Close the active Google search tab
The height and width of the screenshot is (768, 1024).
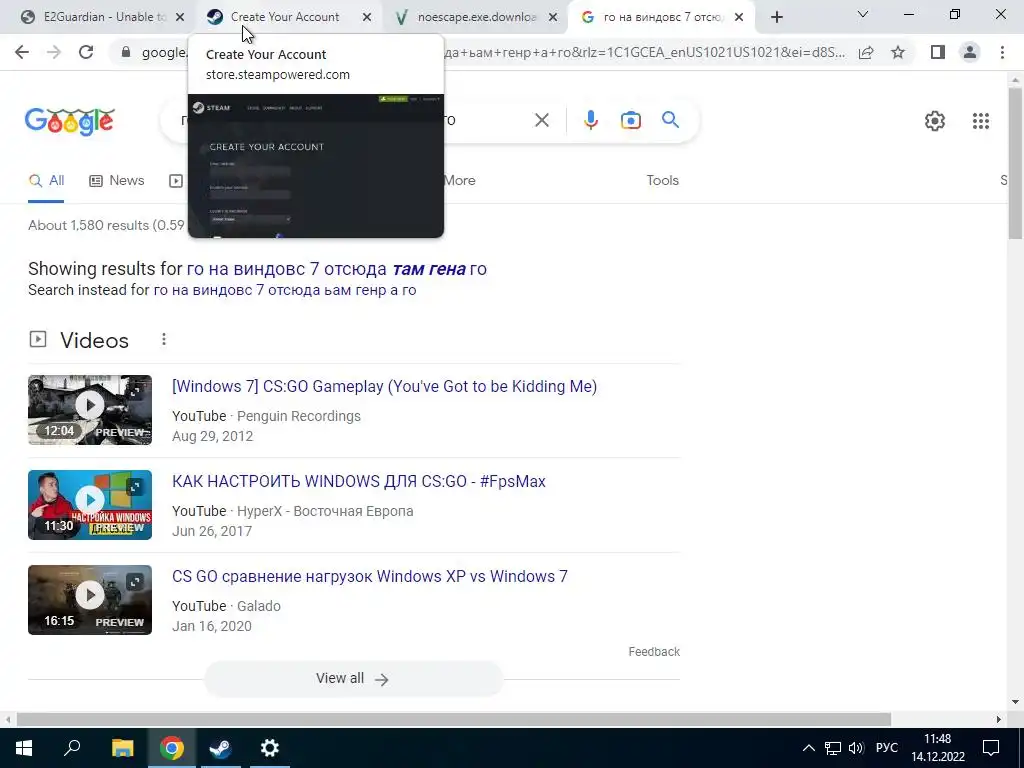click(x=739, y=18)
